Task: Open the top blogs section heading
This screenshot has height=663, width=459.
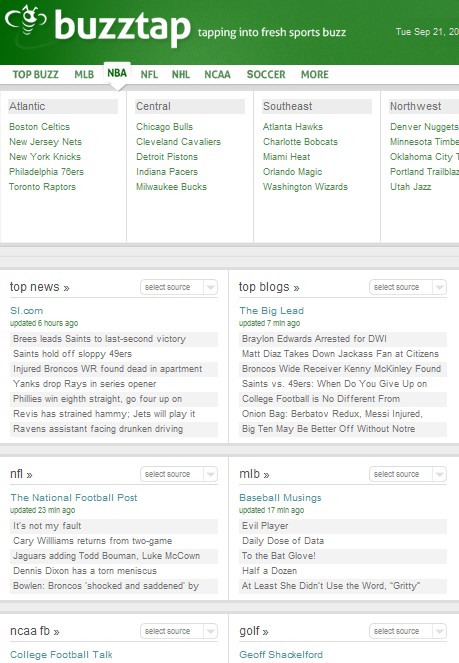Action: click(269, 287)
